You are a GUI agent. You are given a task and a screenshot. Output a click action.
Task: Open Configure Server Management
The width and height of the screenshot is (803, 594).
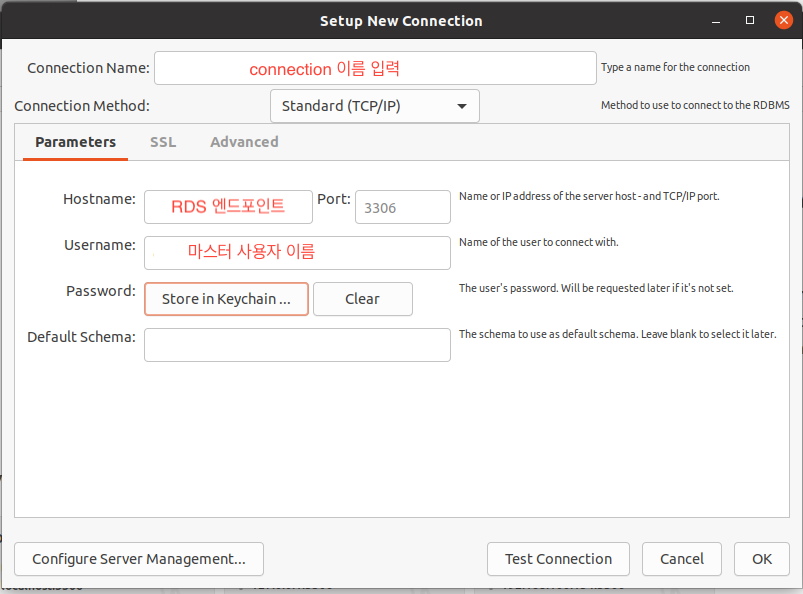pos(139,559)
